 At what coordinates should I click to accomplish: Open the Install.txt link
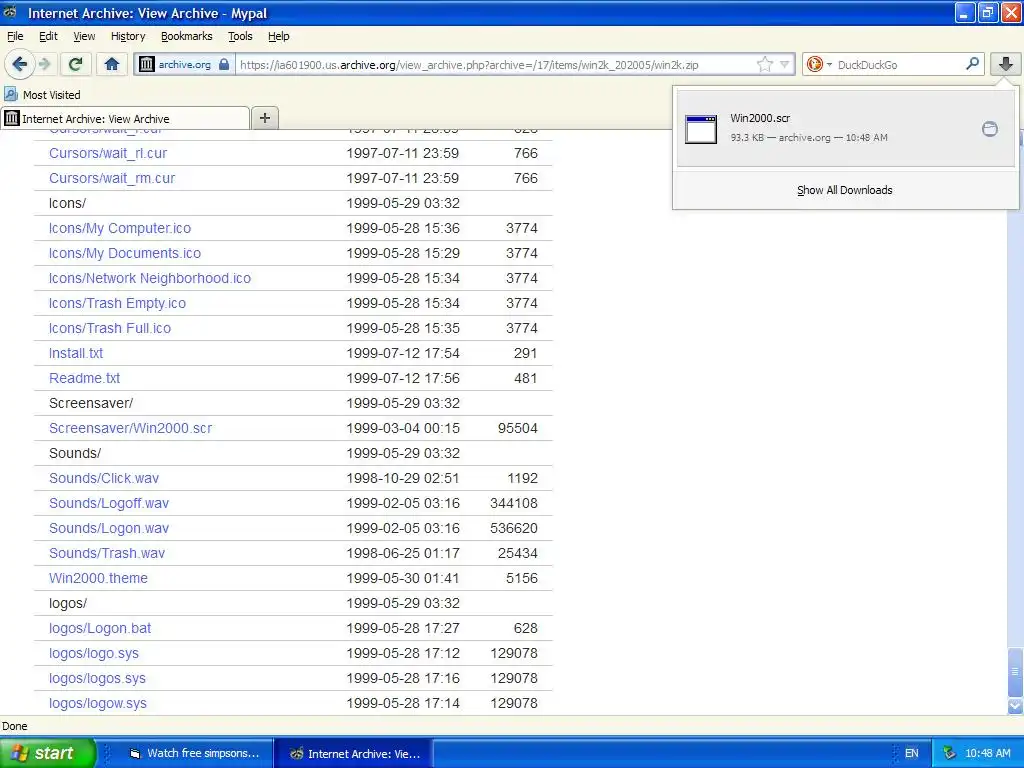pyautogui.click(x=76, y=353)
